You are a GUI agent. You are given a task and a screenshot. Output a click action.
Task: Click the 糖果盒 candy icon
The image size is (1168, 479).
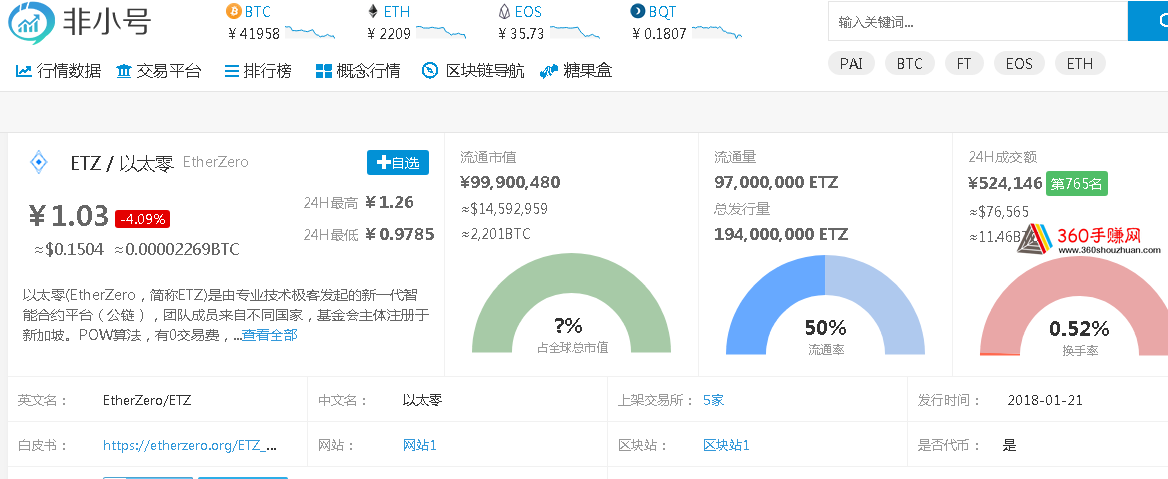pos(549,72)
